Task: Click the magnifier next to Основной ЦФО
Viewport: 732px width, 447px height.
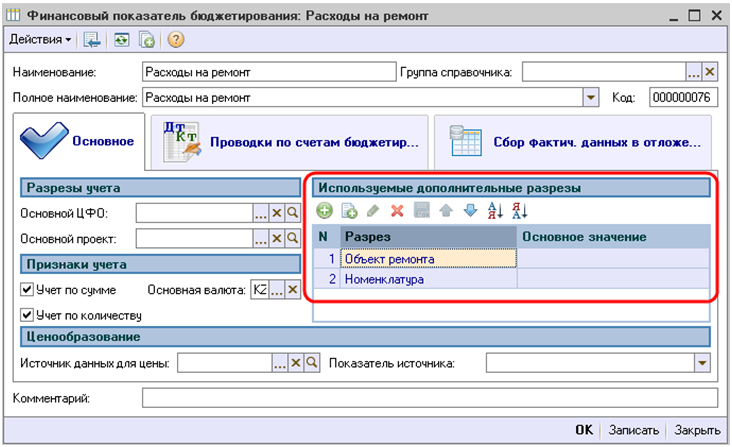Action: coord(292,213)
